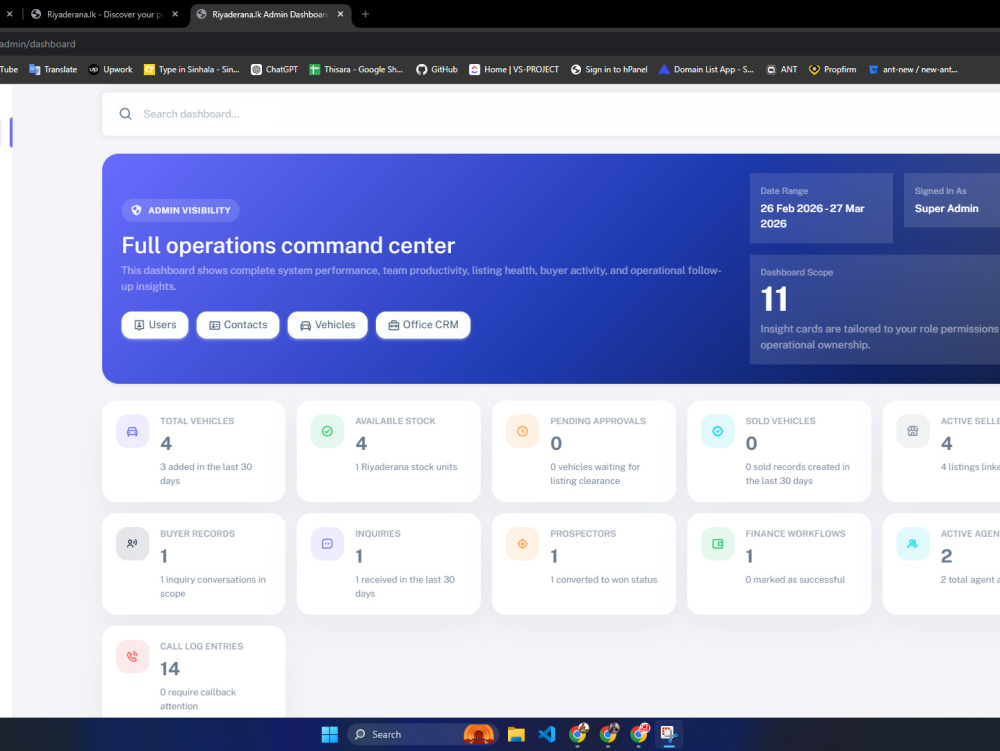Select the Riyaderana.lk Admin Dashboard tab
The width and height of the screenshot is (1000, 751).
pyautogui.click(x=270, y=14)
